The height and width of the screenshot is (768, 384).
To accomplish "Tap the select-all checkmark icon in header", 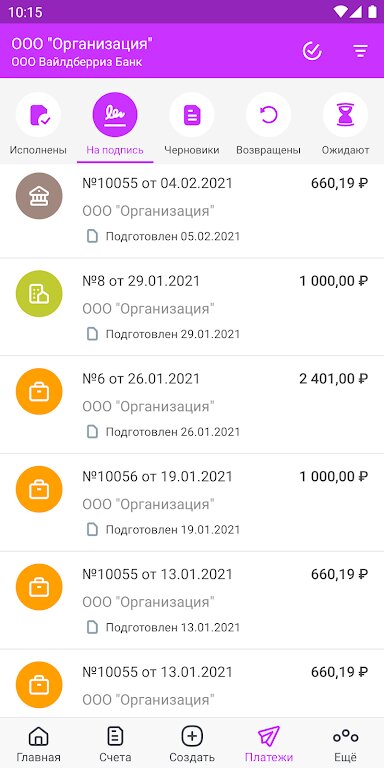I will [x=312, y=51].
